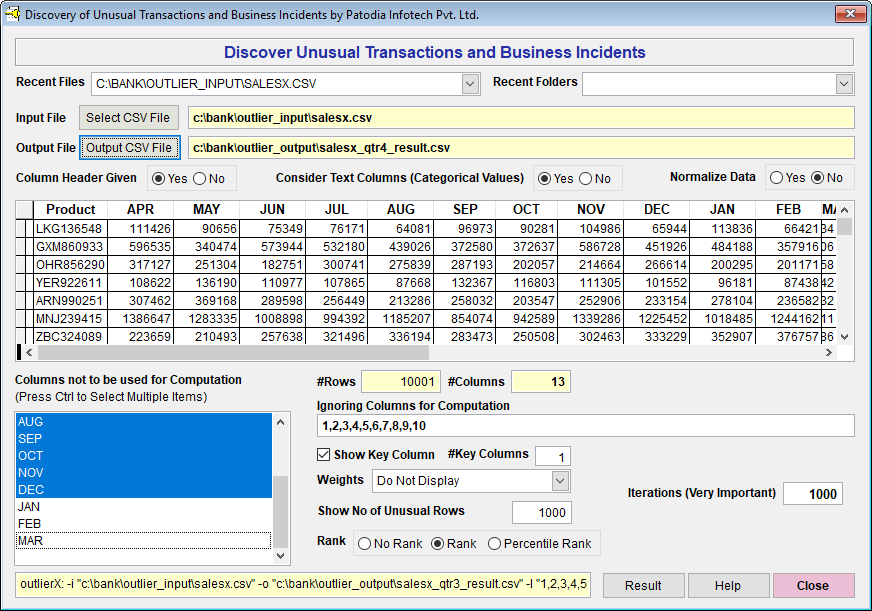Expand the Recent Folders dropdown
This screenshot has width=872, height=611.
845,84
